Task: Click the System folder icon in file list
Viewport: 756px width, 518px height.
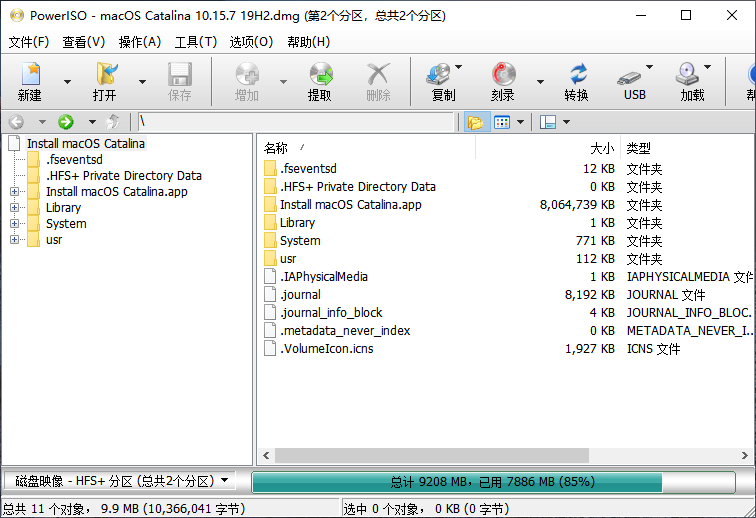Action: pos(270,240)
